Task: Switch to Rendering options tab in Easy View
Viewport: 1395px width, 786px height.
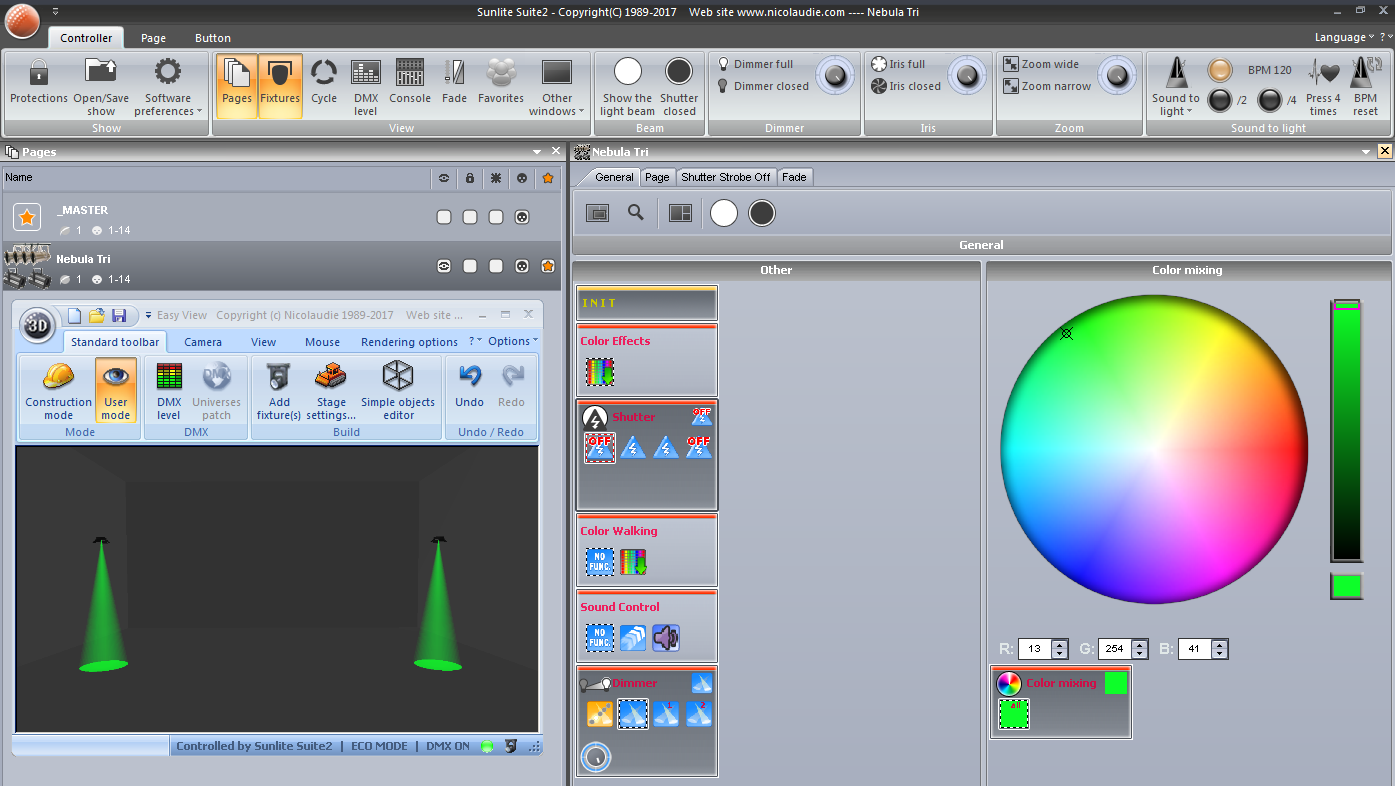Action: (x=409, y=342)
